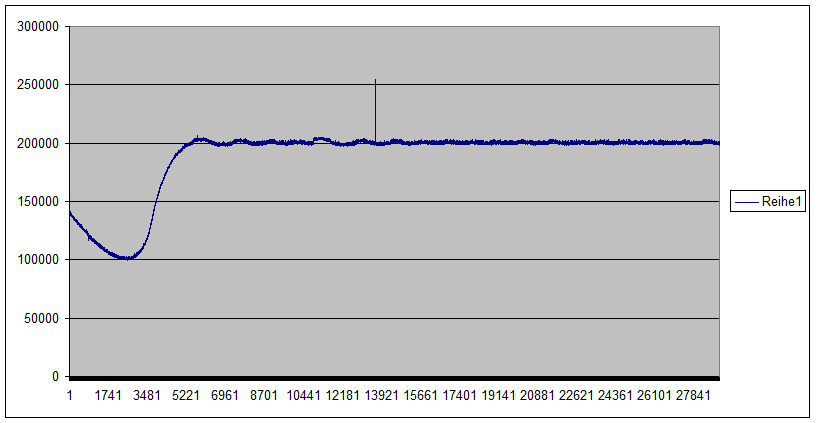Viewport: 816px width, 423px height.
Task: Select the 50000 y-axis label
Action: pos(42,318)
